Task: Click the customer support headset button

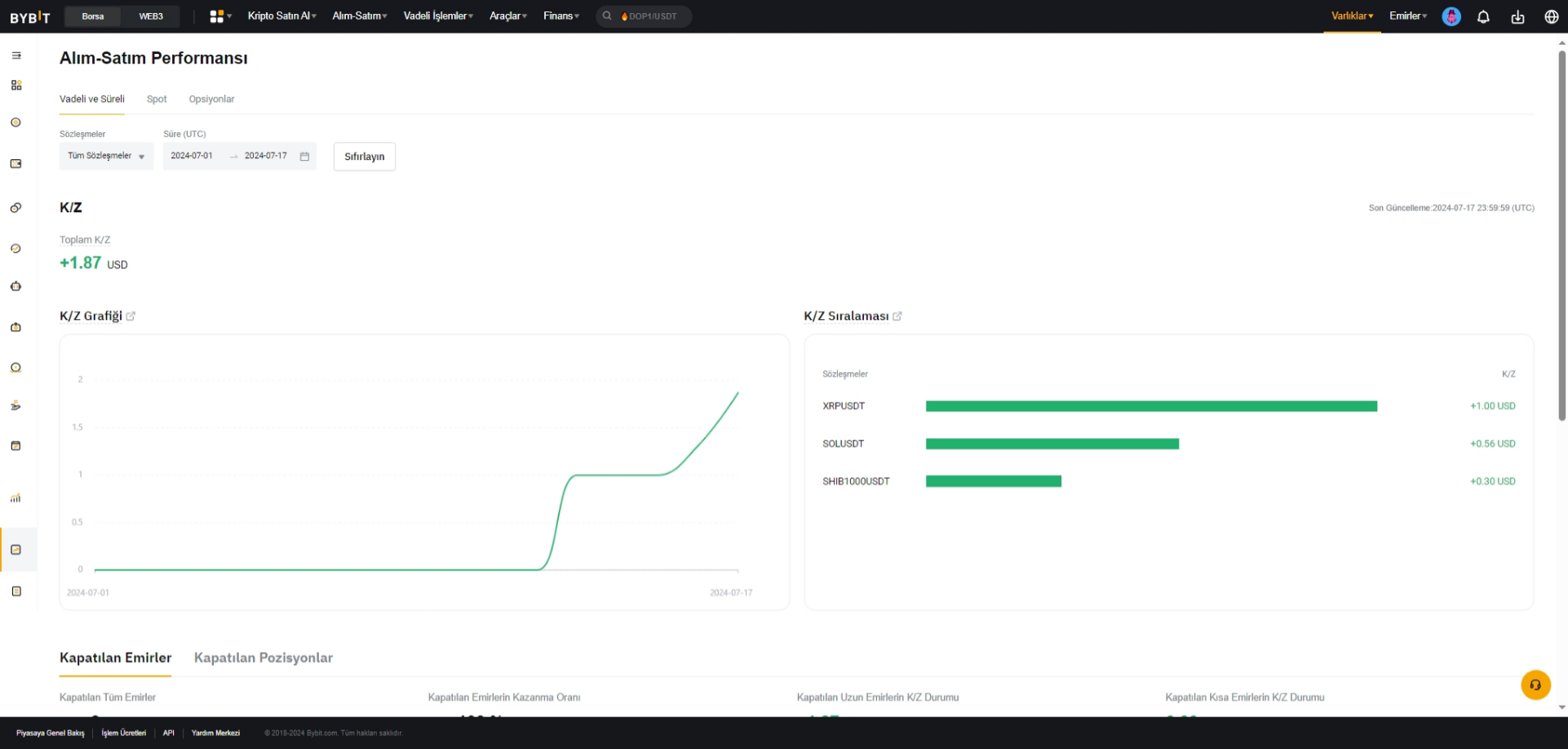Action: coord(1535,685)
